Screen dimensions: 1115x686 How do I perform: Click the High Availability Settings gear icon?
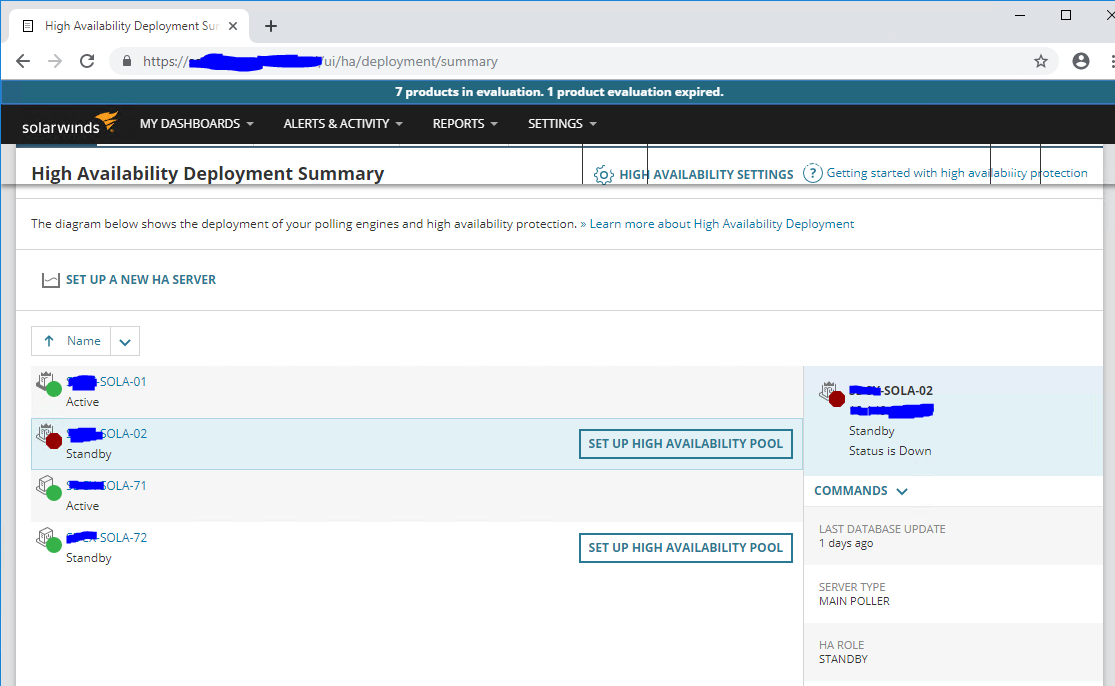tap(604, 174)
